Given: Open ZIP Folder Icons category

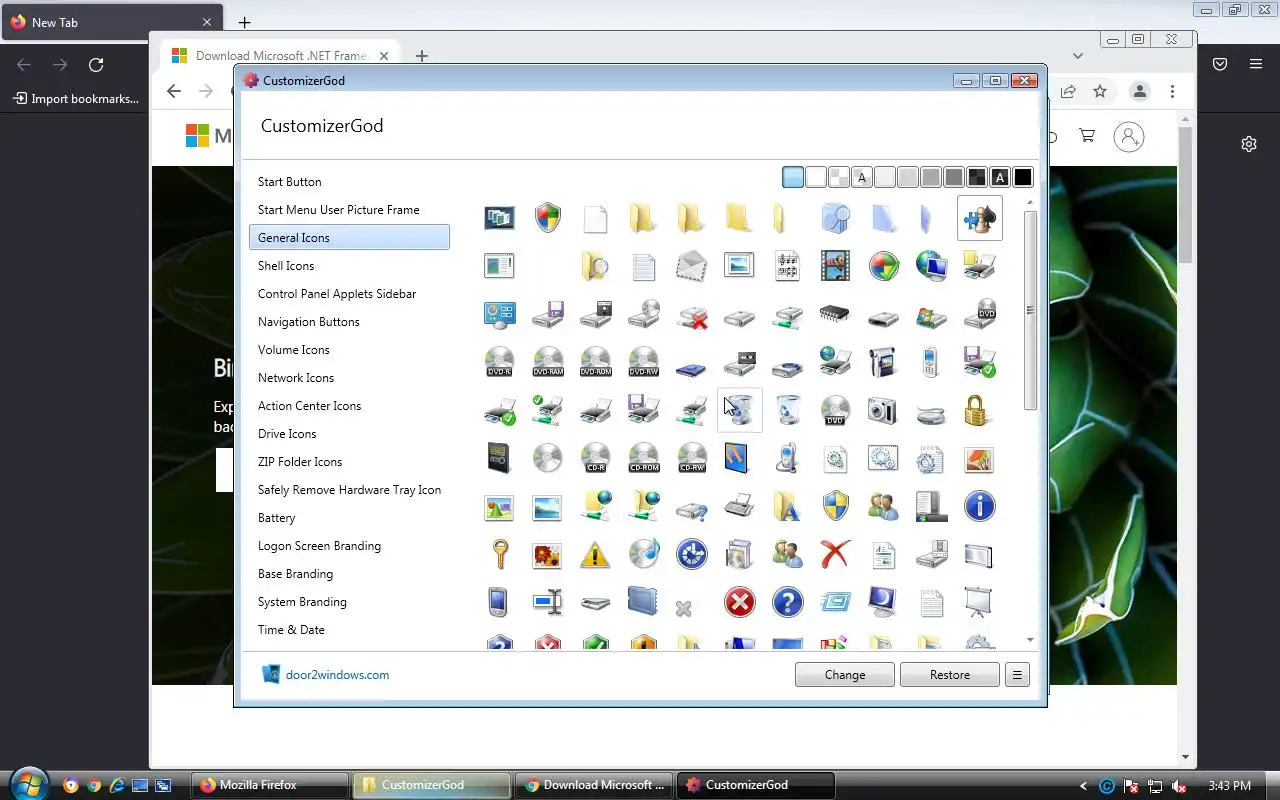Looking at the screenshot, I should (349, 462).
